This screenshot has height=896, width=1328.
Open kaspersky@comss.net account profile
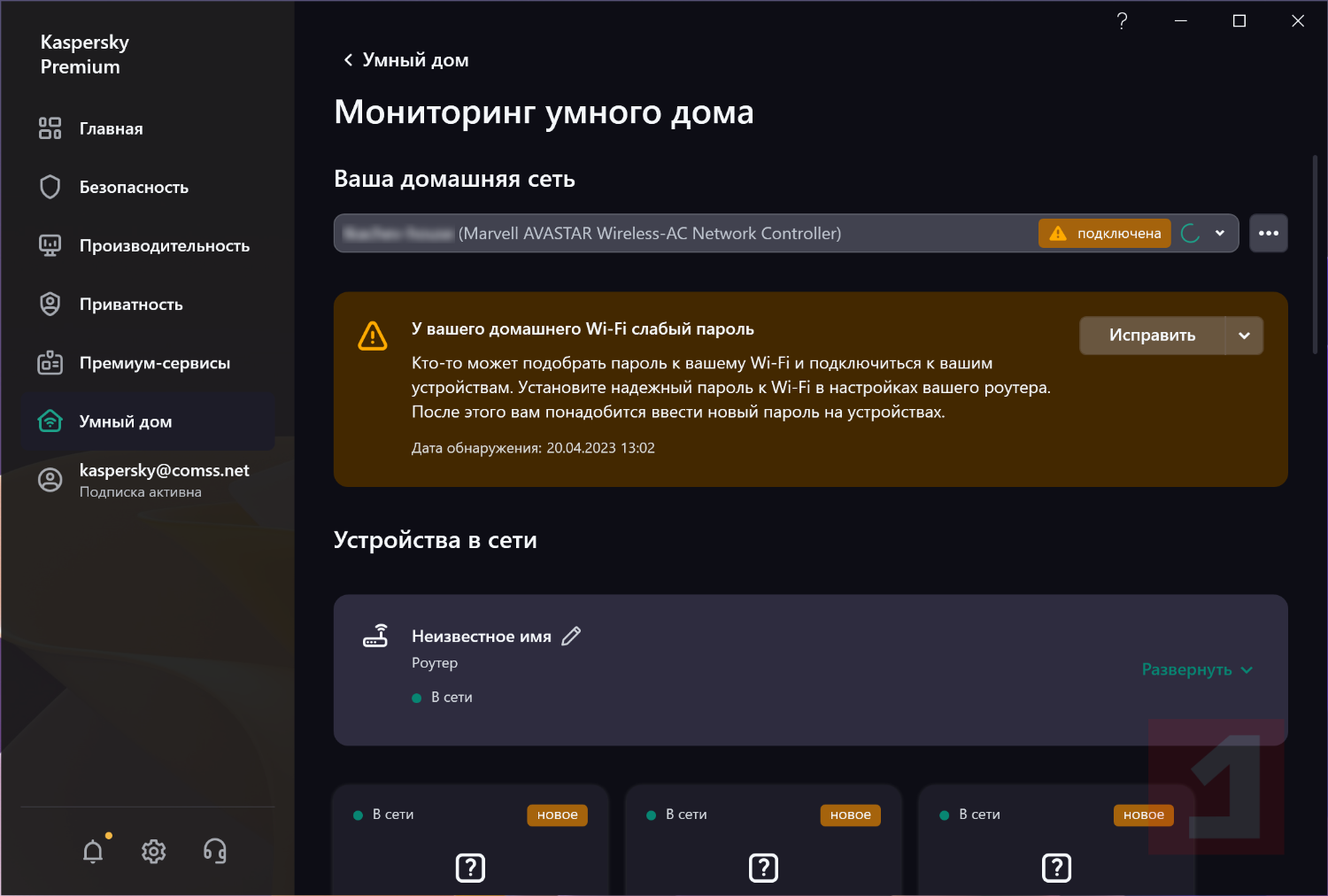(x=164, y=480)
